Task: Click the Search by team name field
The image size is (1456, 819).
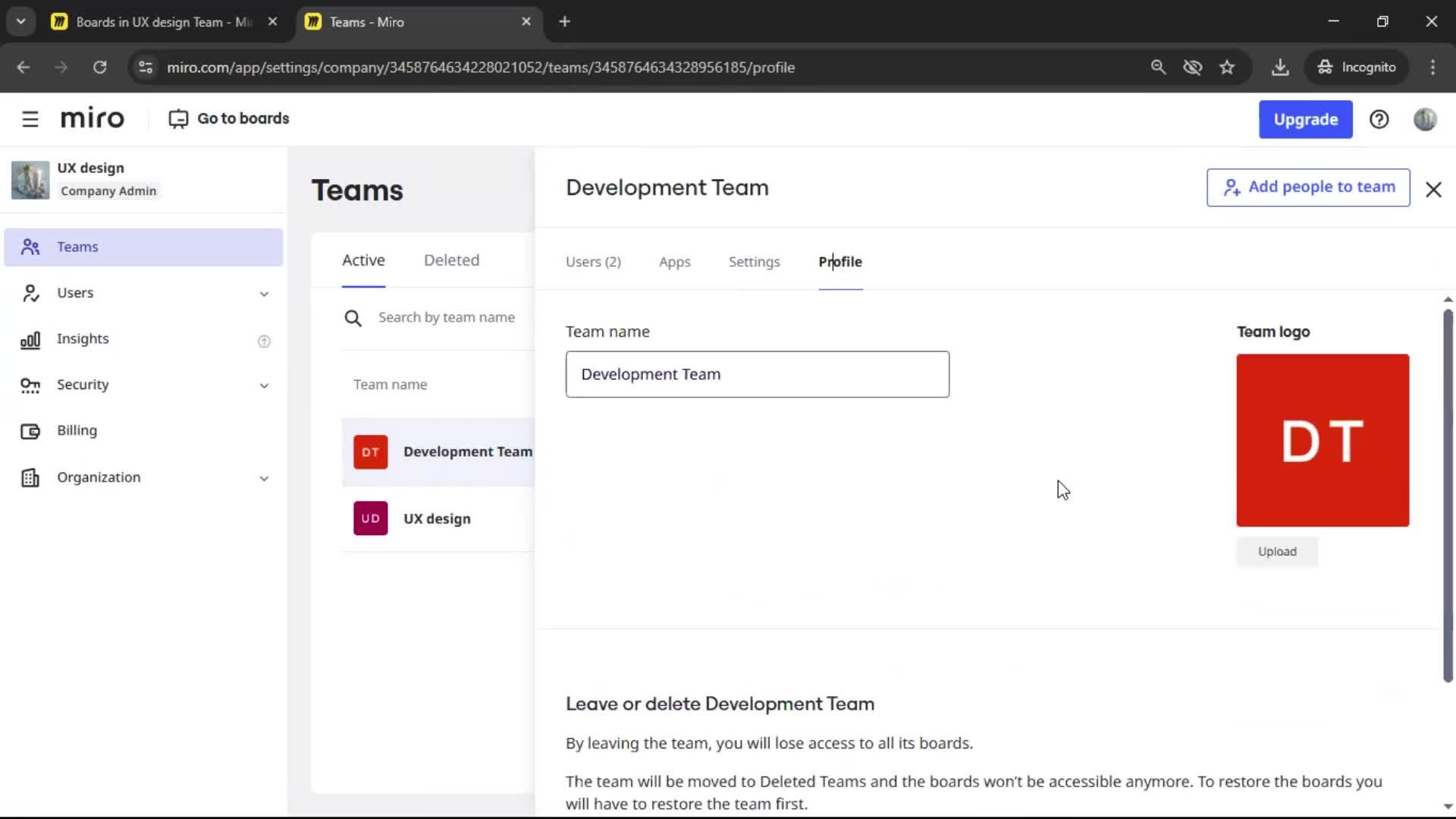Action: point(447,318)
